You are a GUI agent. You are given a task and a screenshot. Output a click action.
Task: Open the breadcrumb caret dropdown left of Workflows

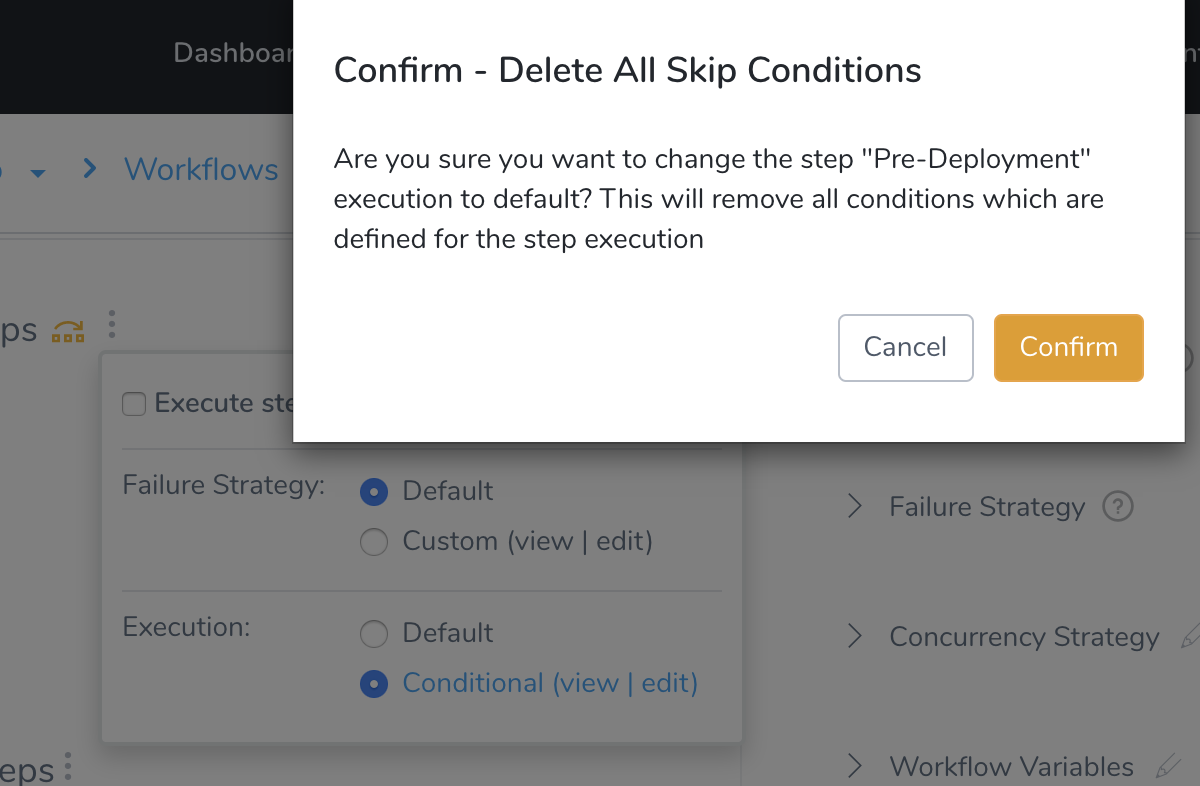coord(38,173)
